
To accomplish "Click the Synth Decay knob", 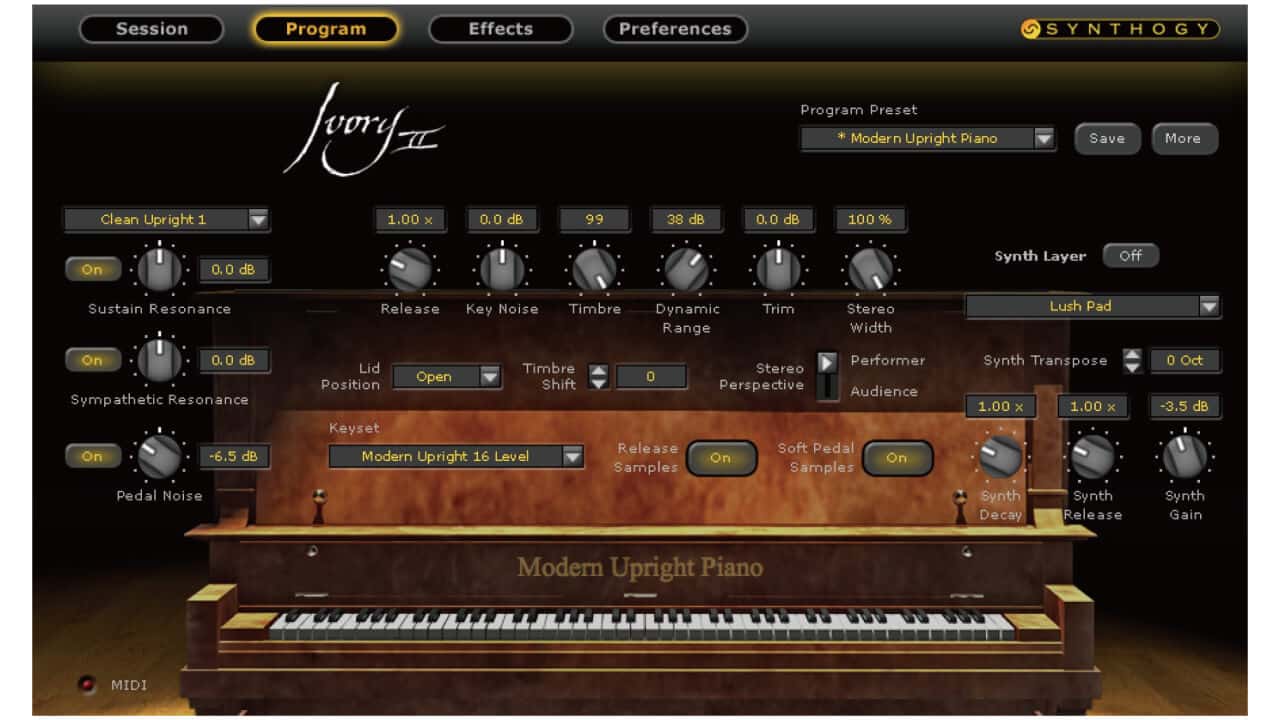I will 1001,456.
